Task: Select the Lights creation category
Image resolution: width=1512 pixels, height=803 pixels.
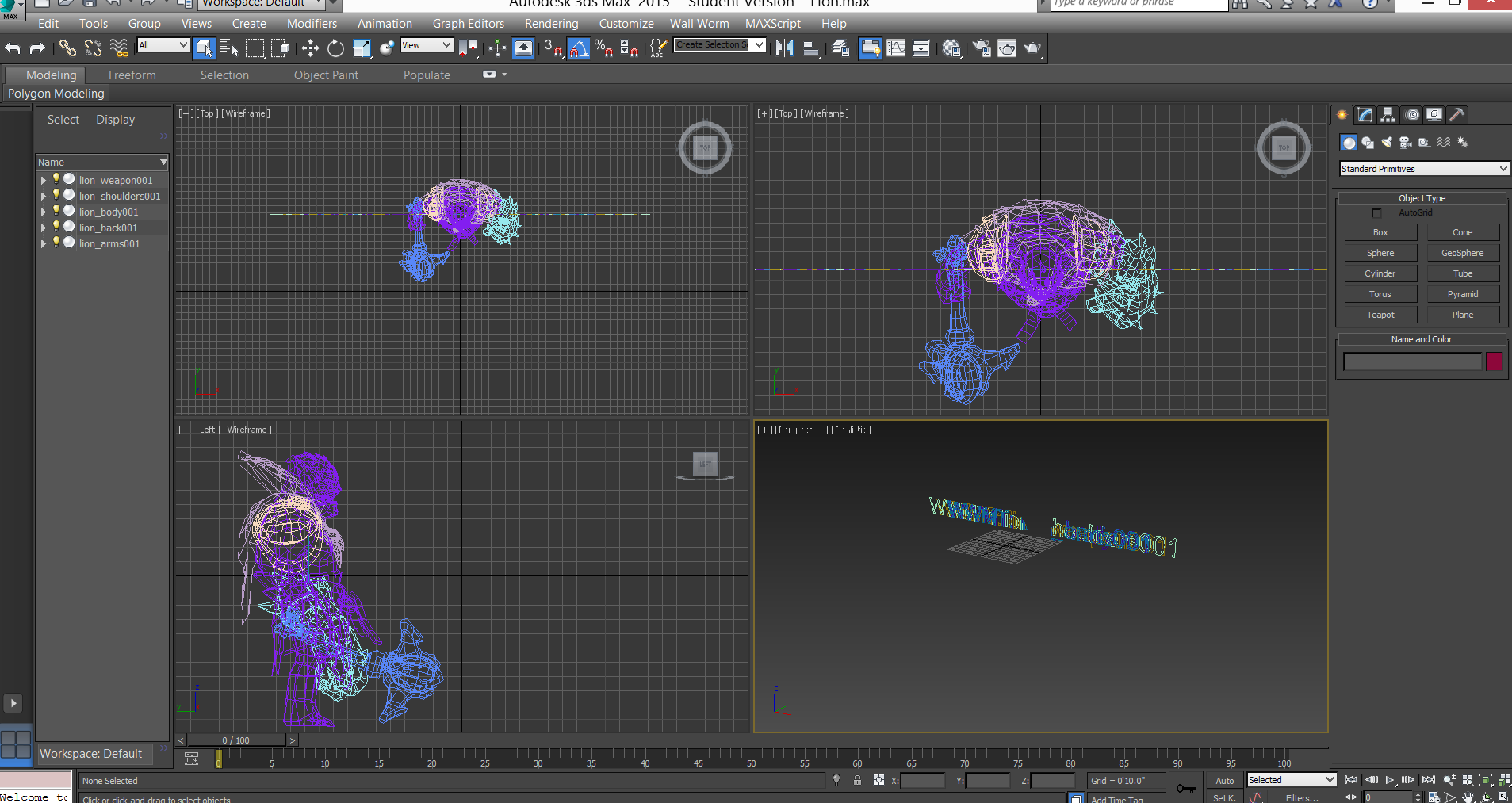Action: click(1387, 143)
